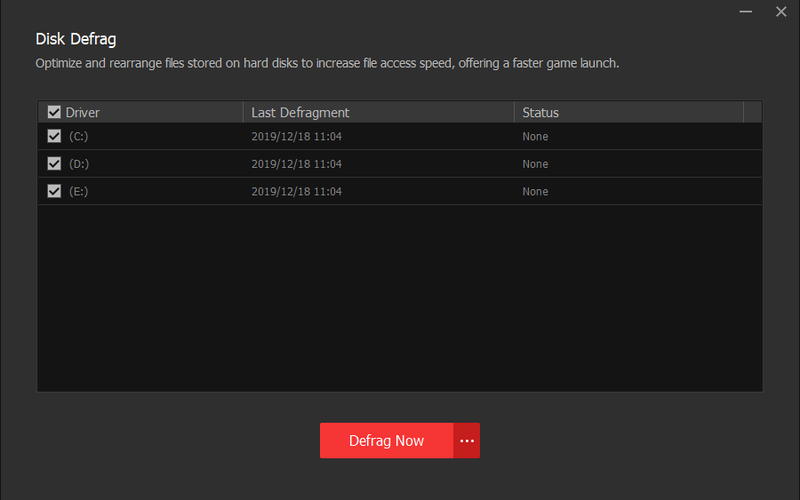Disable the (E:) drive checkbox
This screenshot has width=800, height=500.
(x=54, y=191)
